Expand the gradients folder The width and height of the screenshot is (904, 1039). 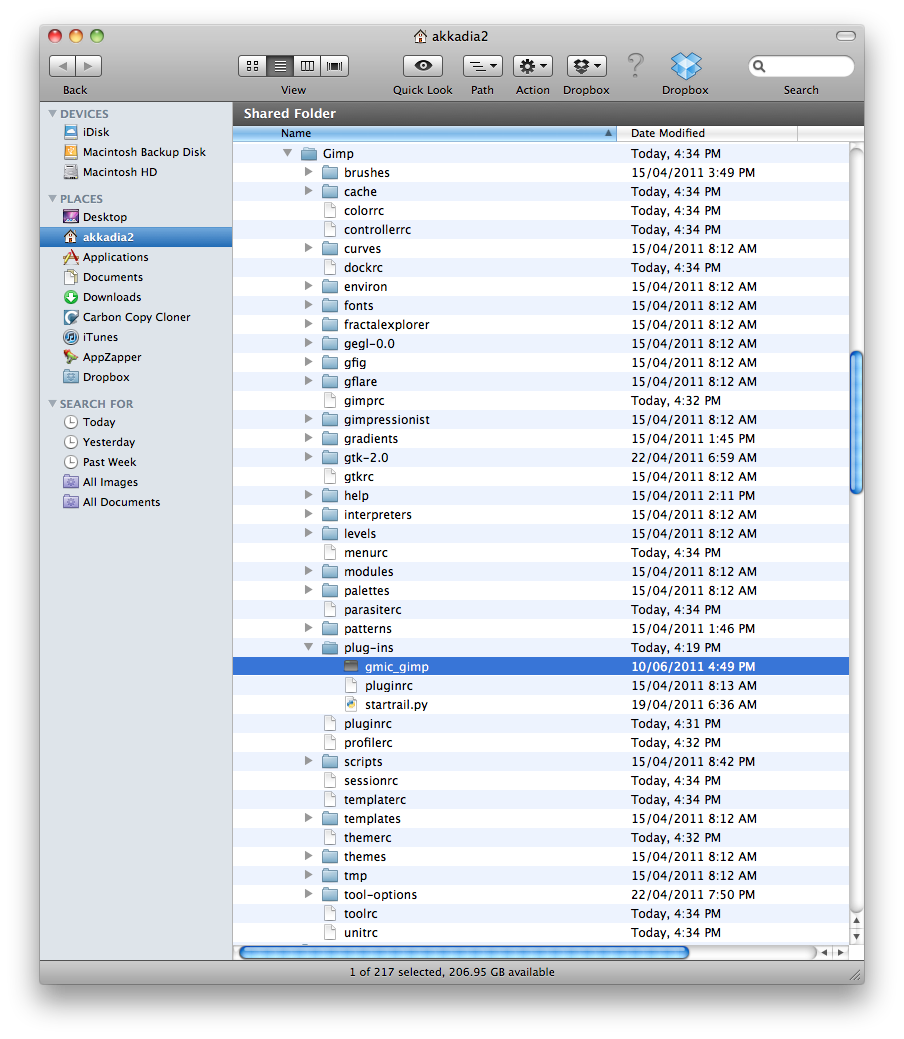point(308,437)
